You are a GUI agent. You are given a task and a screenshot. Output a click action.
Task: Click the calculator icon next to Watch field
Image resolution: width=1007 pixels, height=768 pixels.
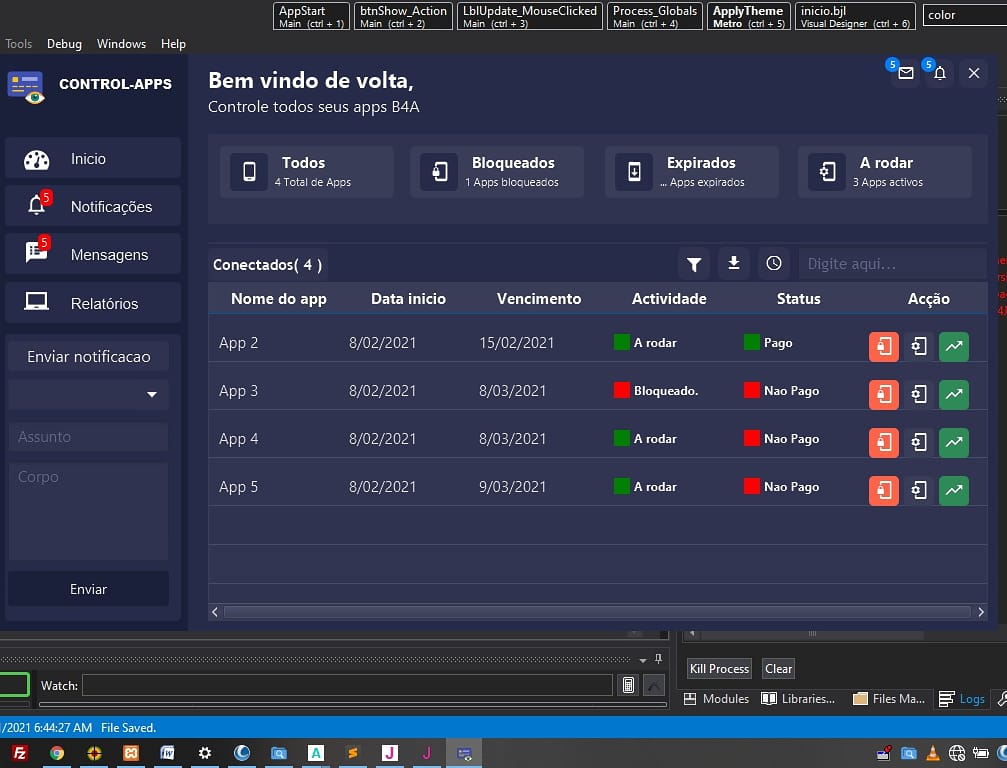(628, 685)
